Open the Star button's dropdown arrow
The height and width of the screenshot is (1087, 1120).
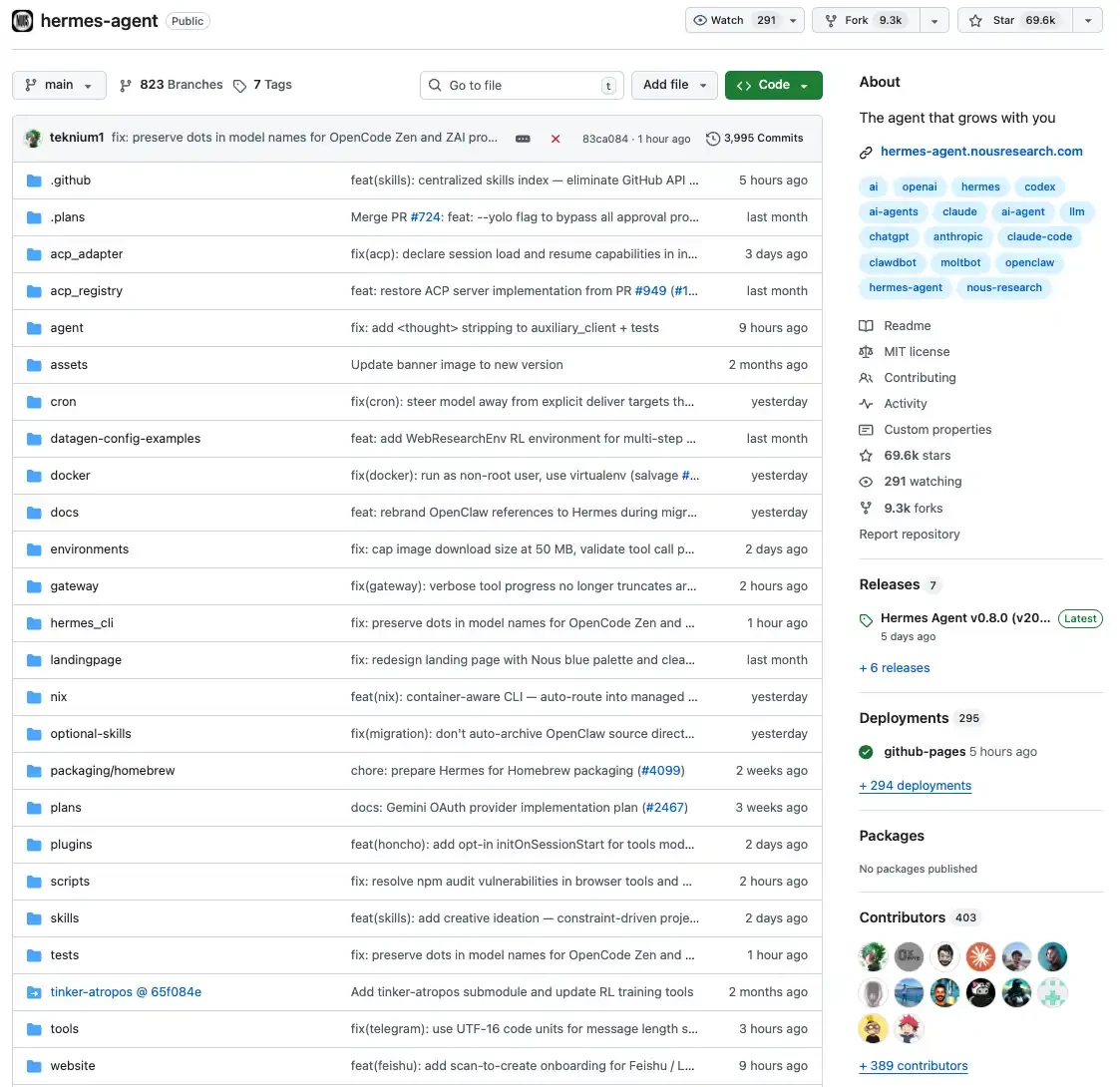click(x=1088, y=20)
